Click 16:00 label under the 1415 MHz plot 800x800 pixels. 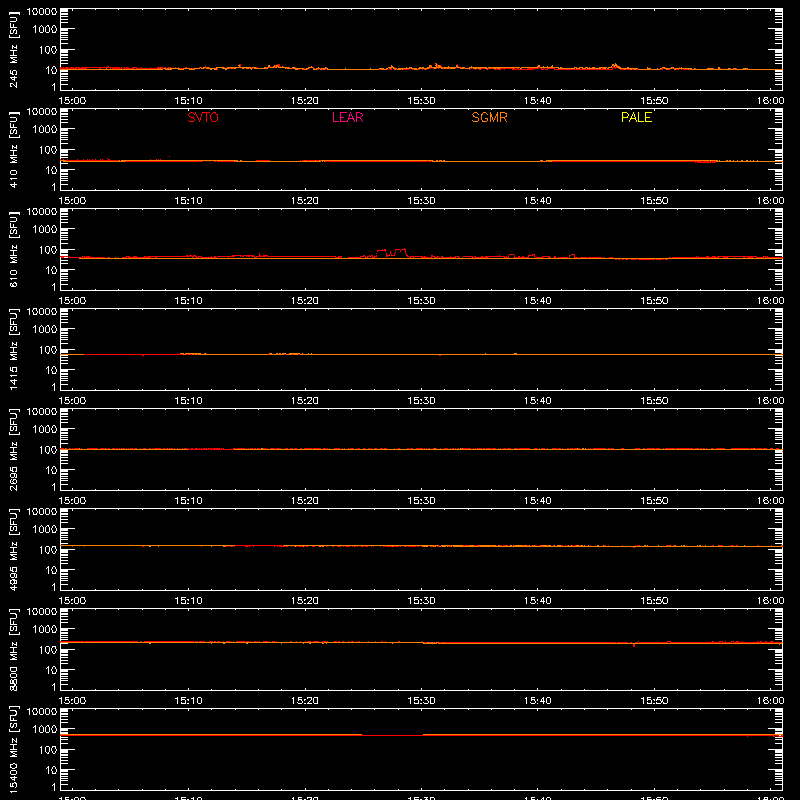click(x=770, y=401)
